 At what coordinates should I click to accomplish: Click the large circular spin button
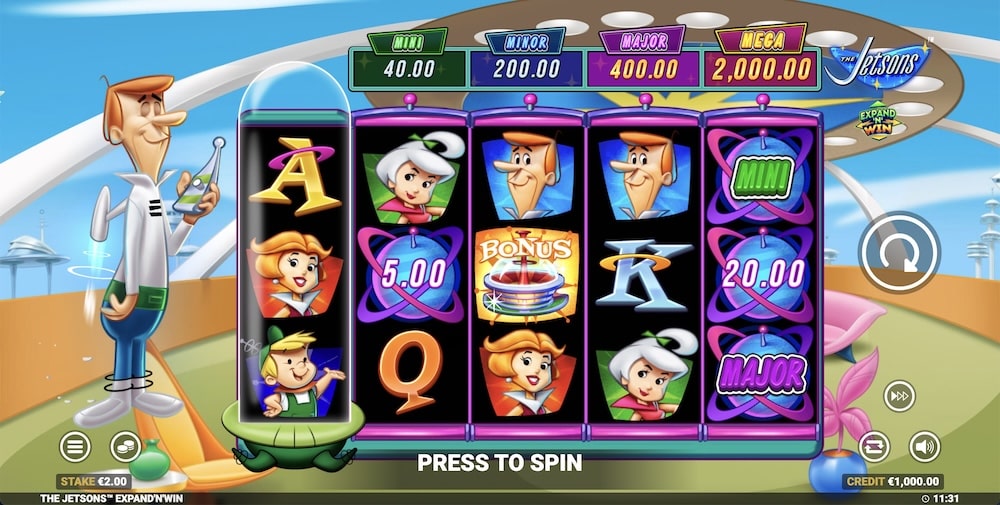pyautogui.click(x=899, y=252)
